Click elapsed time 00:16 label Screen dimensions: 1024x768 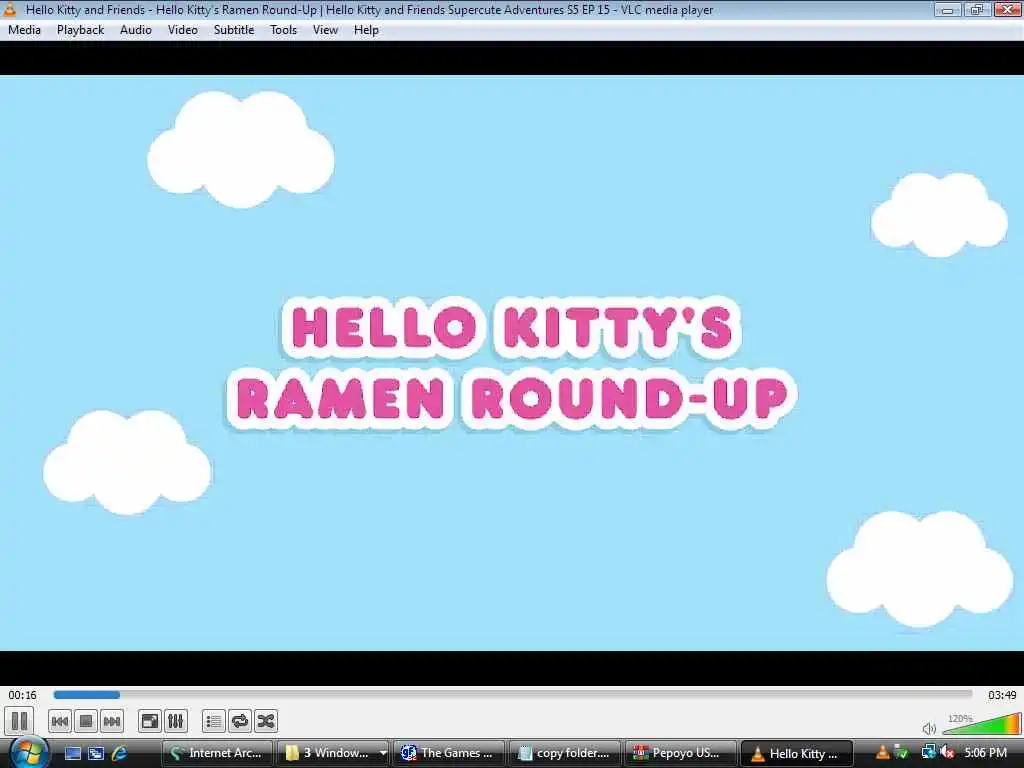coord(22,695)
